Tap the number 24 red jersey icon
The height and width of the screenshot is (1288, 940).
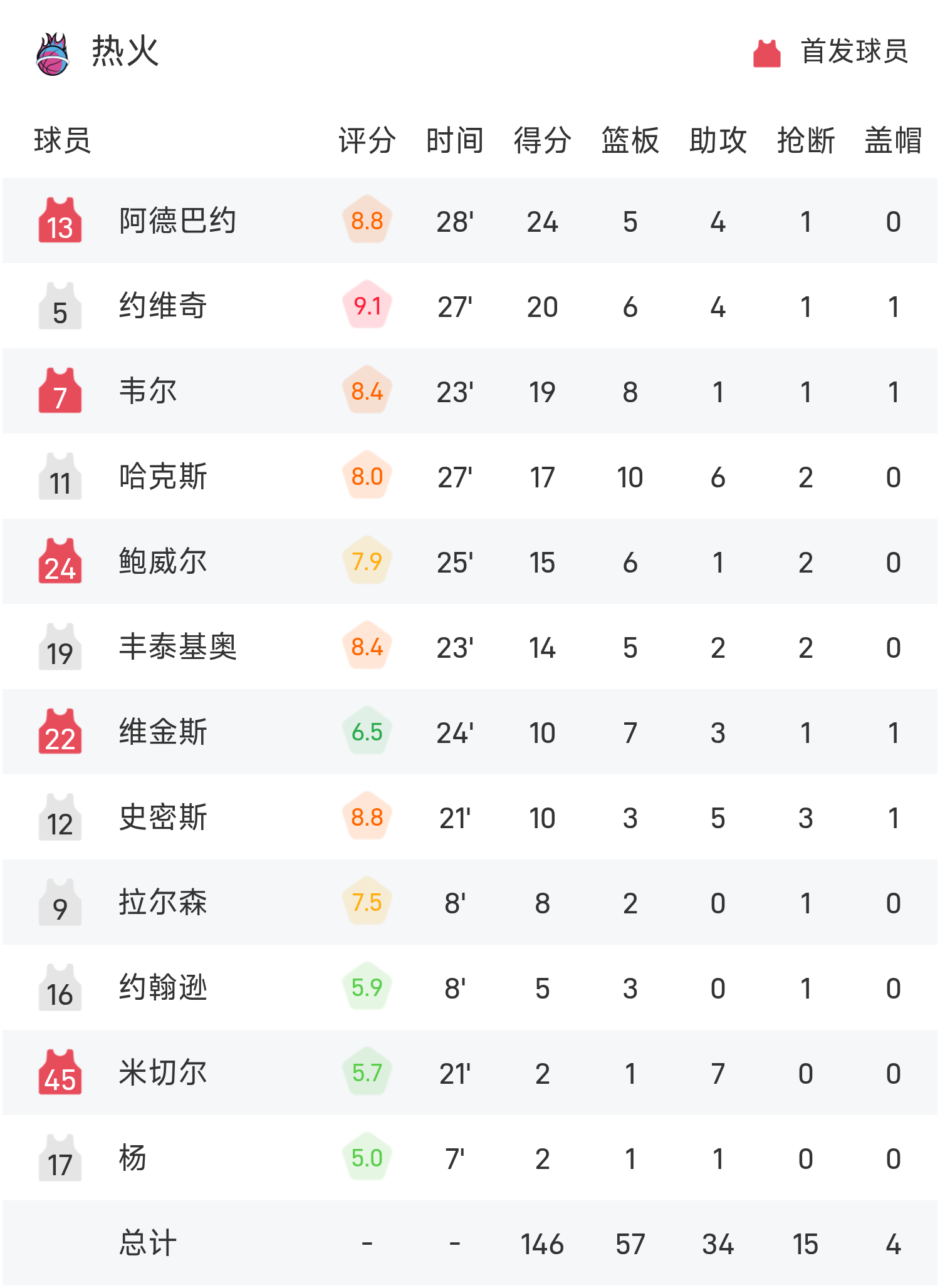60,561
